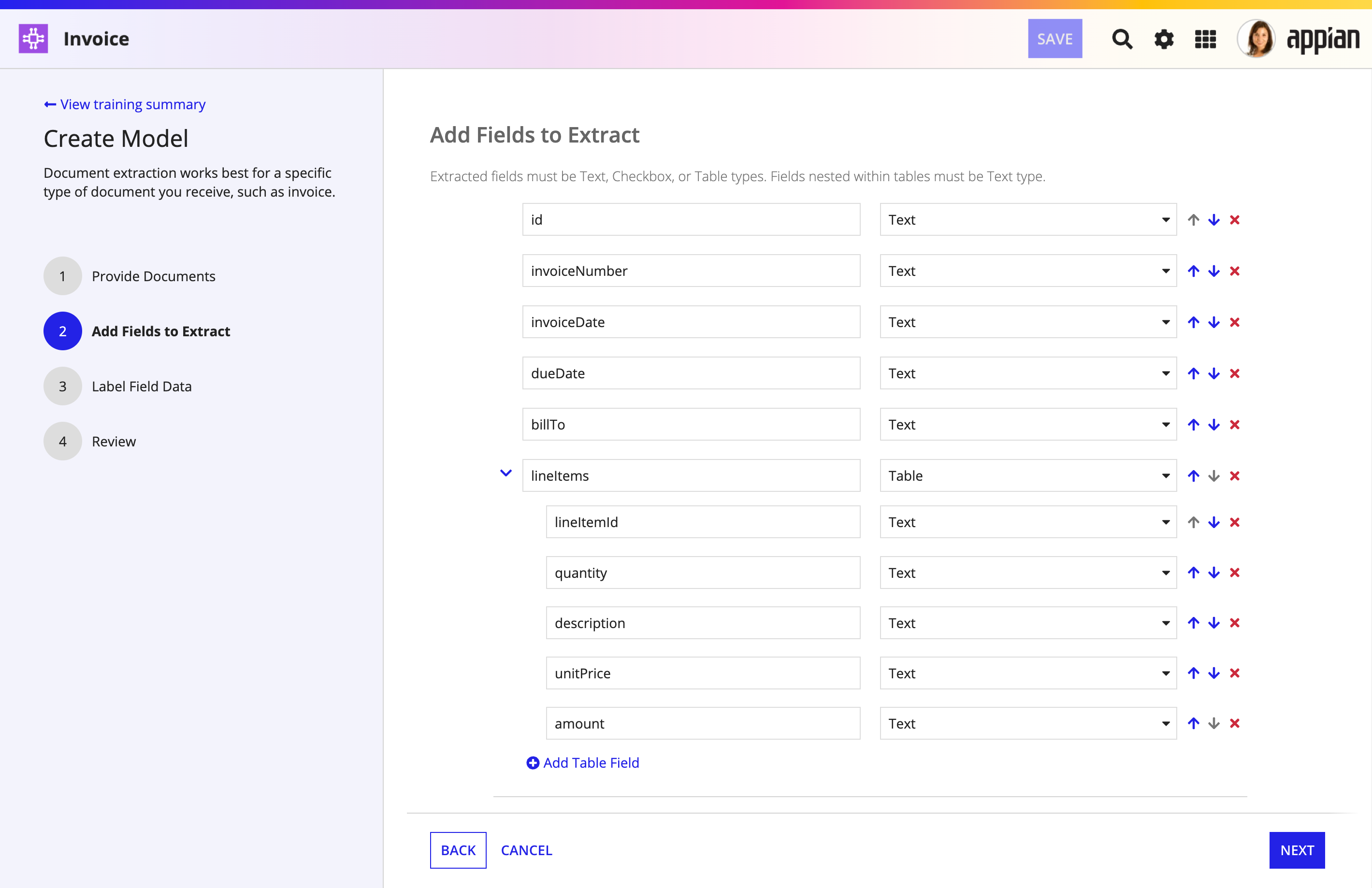Remove the quantity table field
Screen dimensions: 1372x888
pos(1234,573)
